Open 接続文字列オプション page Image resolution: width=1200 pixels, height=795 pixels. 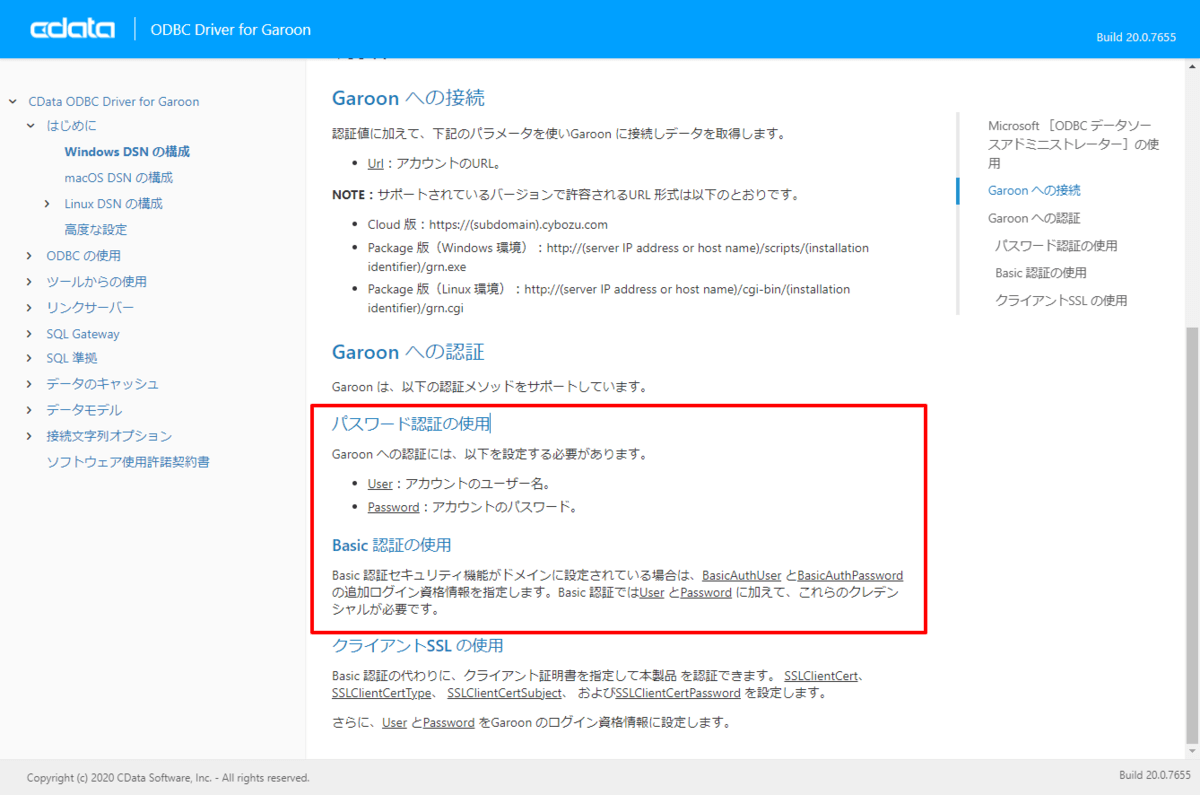(109, 436)
